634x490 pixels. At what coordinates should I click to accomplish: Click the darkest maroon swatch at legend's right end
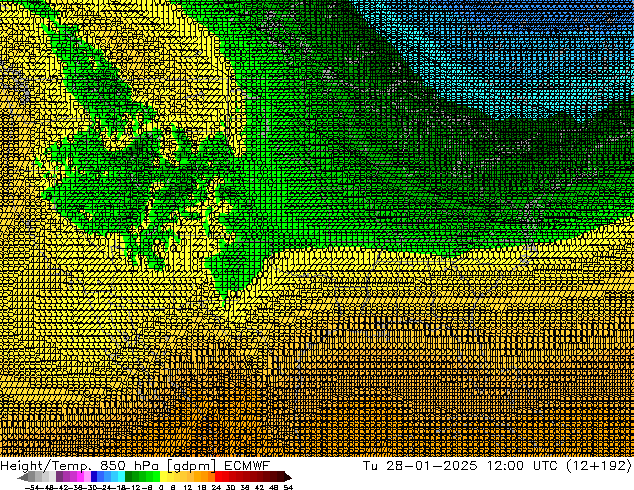pyautogui.click(x=287, y=477)
